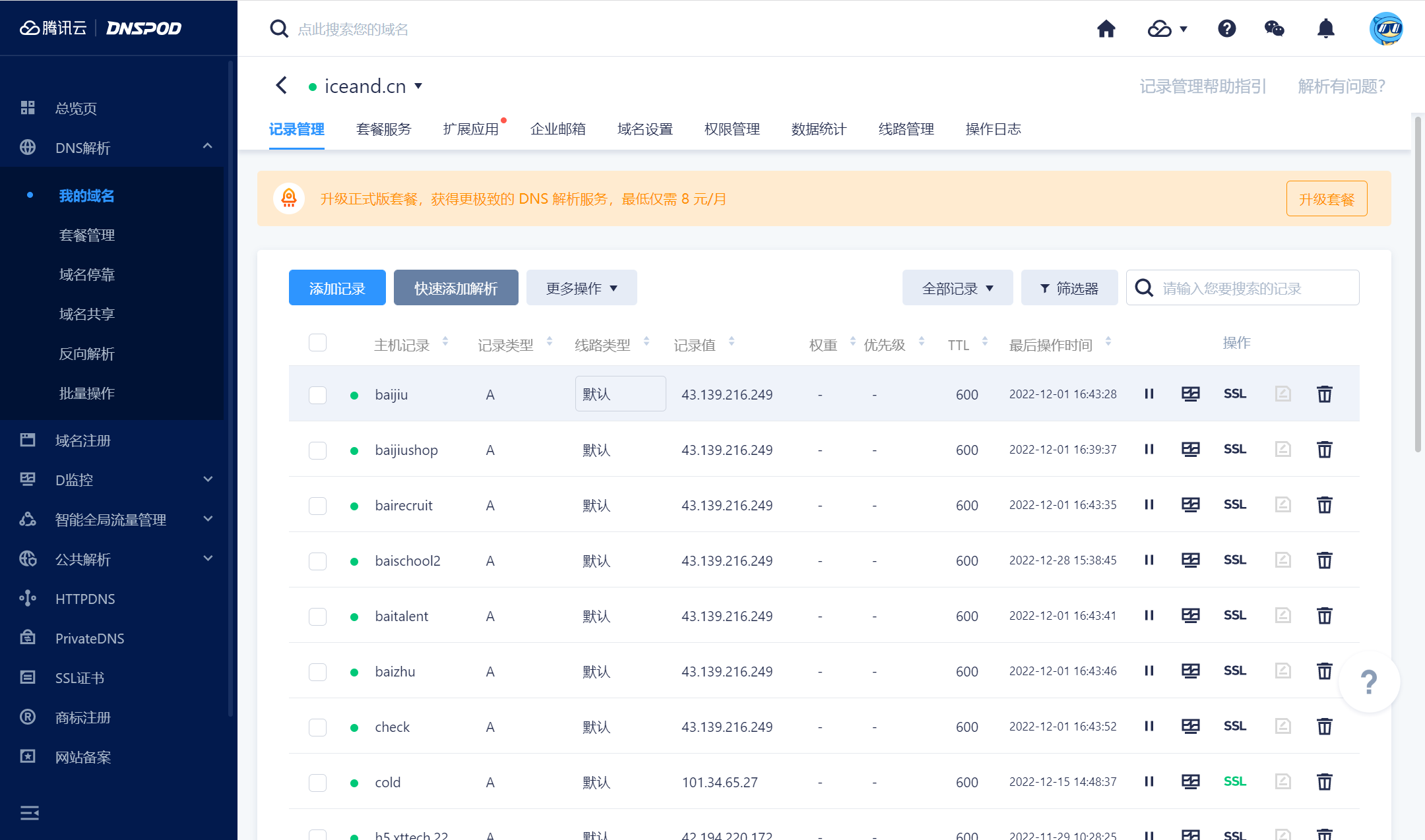Collapse sidebar with bottom menu icon

click(29, 812)
